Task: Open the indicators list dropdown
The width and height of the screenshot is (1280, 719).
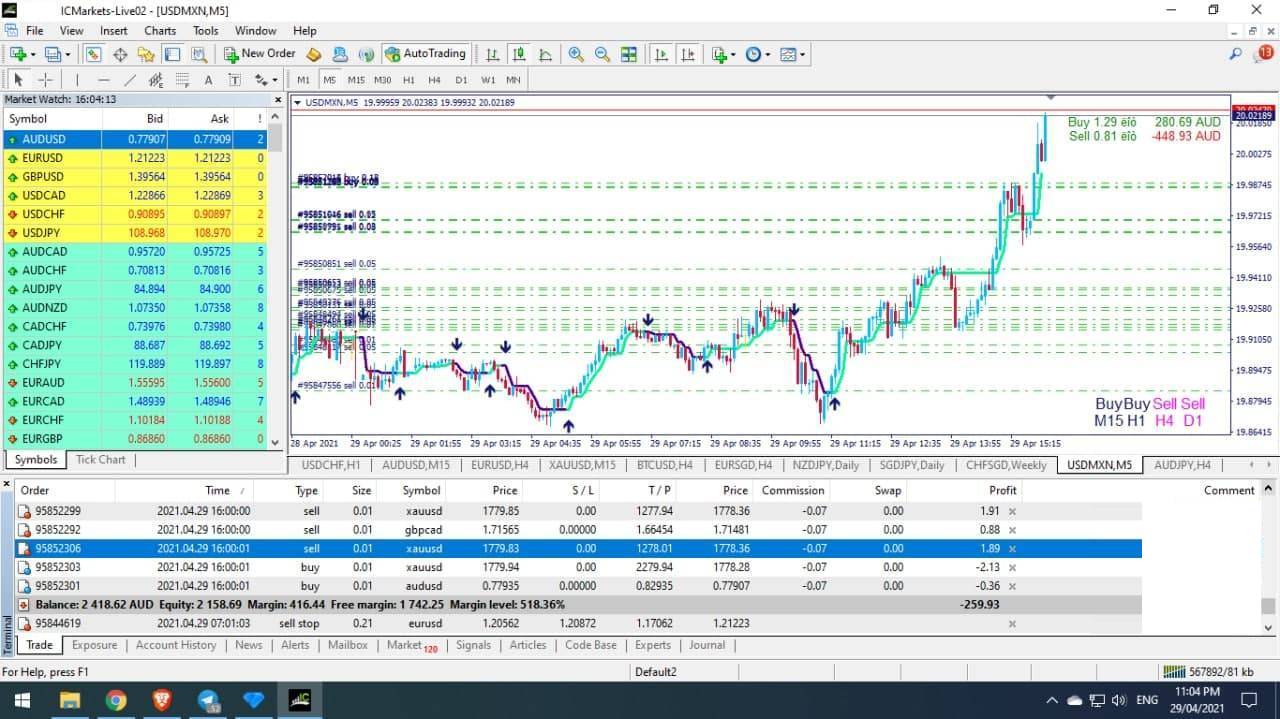Action: 723,54
